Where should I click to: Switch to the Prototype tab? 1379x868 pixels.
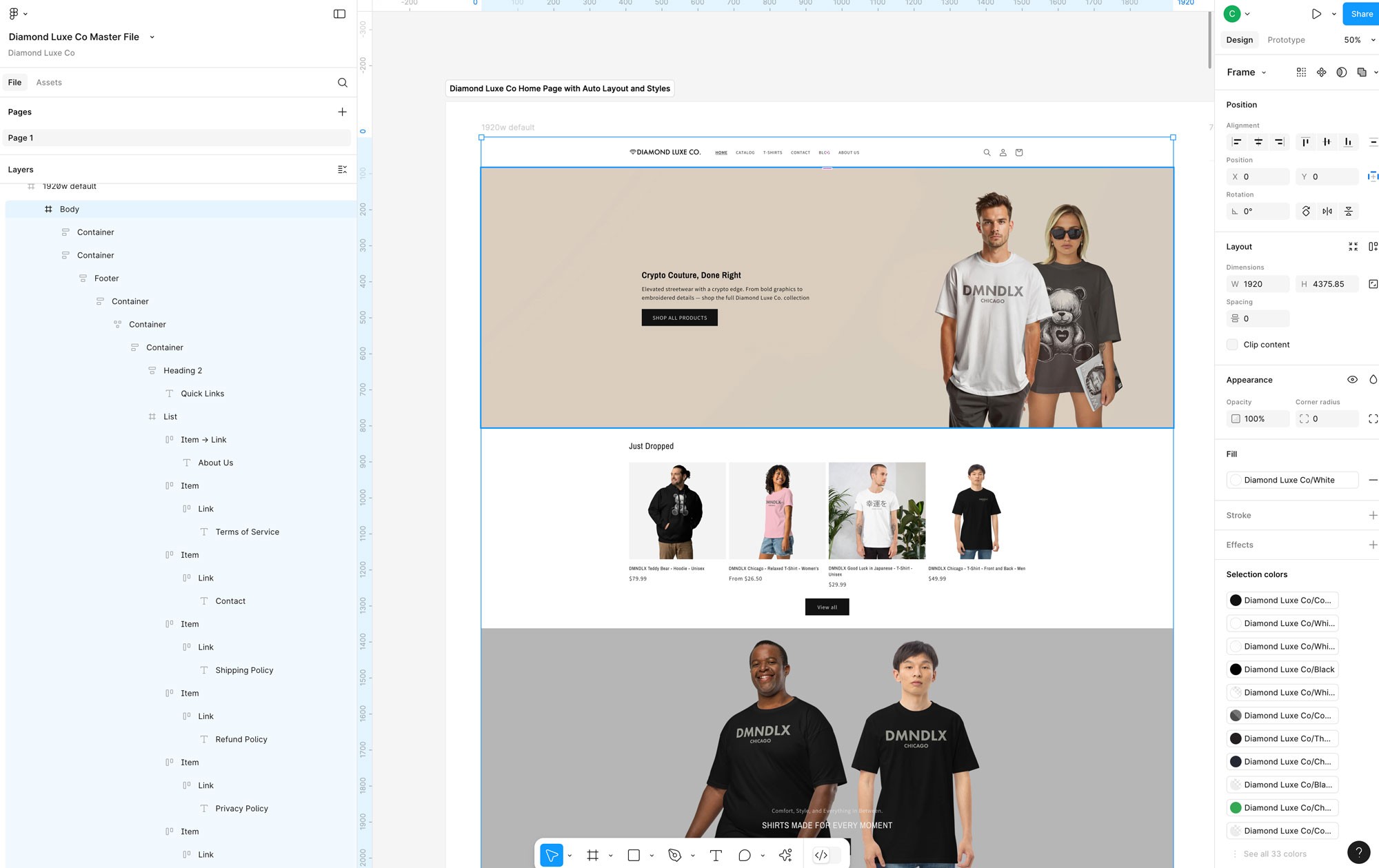(1286, 40)
